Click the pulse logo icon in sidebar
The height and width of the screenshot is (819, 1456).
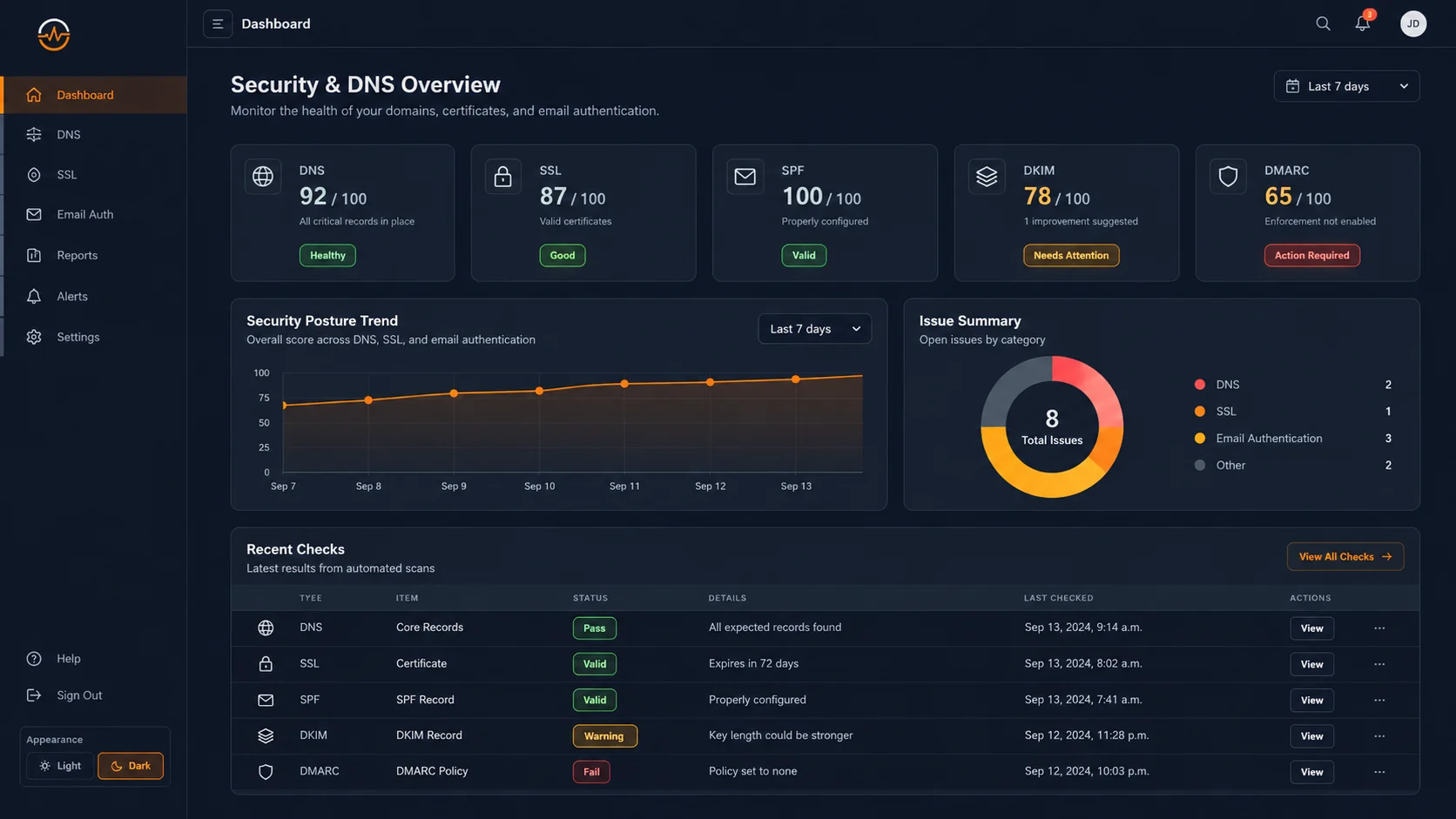click(54, 35)
